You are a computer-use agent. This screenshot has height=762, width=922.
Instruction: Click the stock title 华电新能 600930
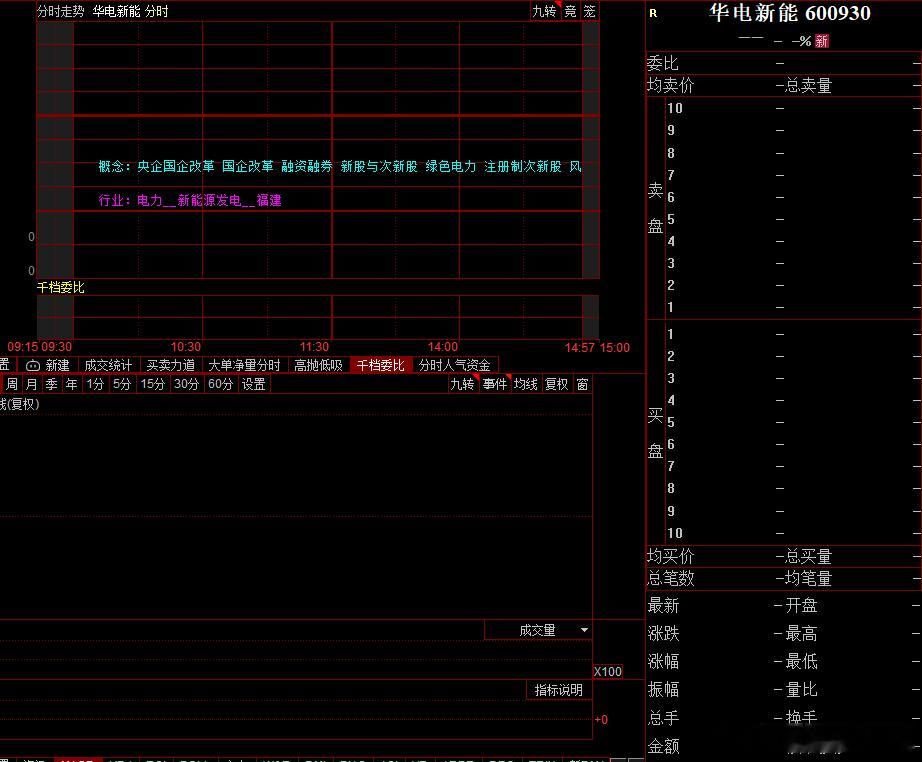pyautogui.click(x=789, y=13)
